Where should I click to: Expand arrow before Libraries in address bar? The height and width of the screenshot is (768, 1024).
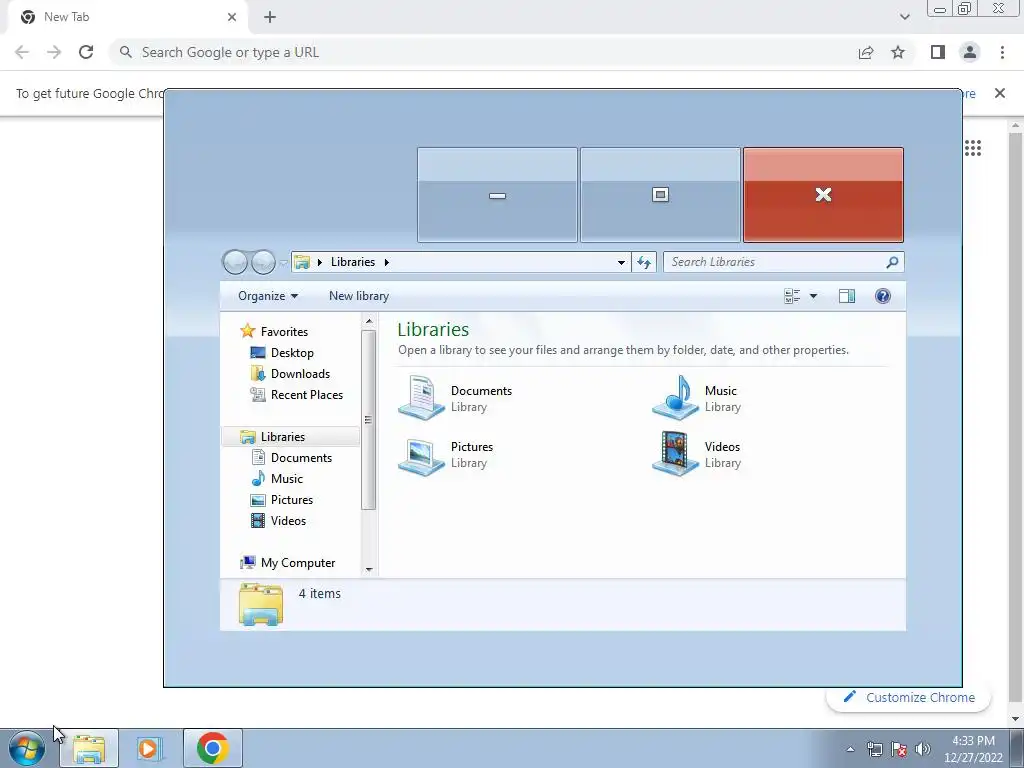pyautogui.click(x=319, y=262)
